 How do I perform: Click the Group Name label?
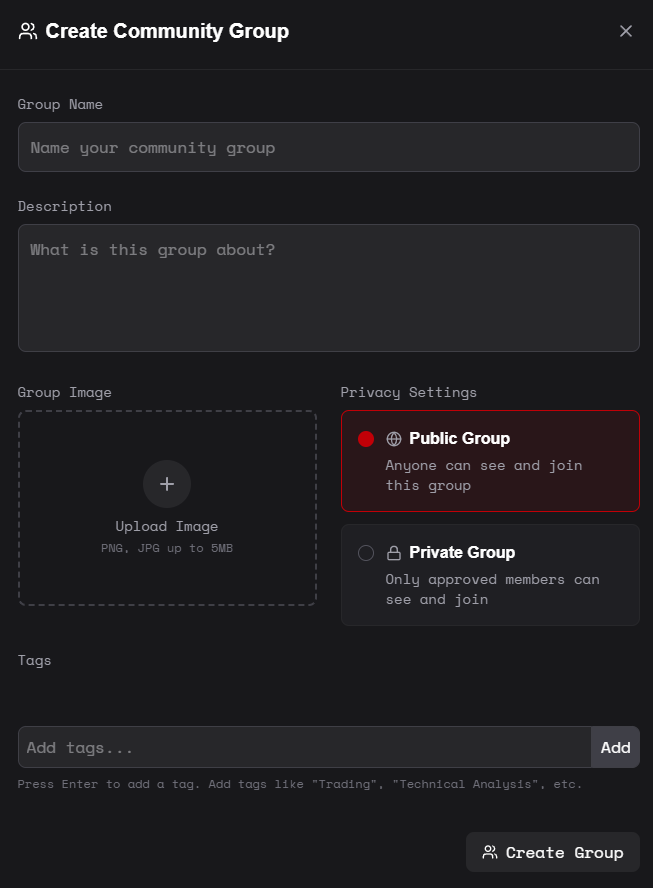click(60, 104)
